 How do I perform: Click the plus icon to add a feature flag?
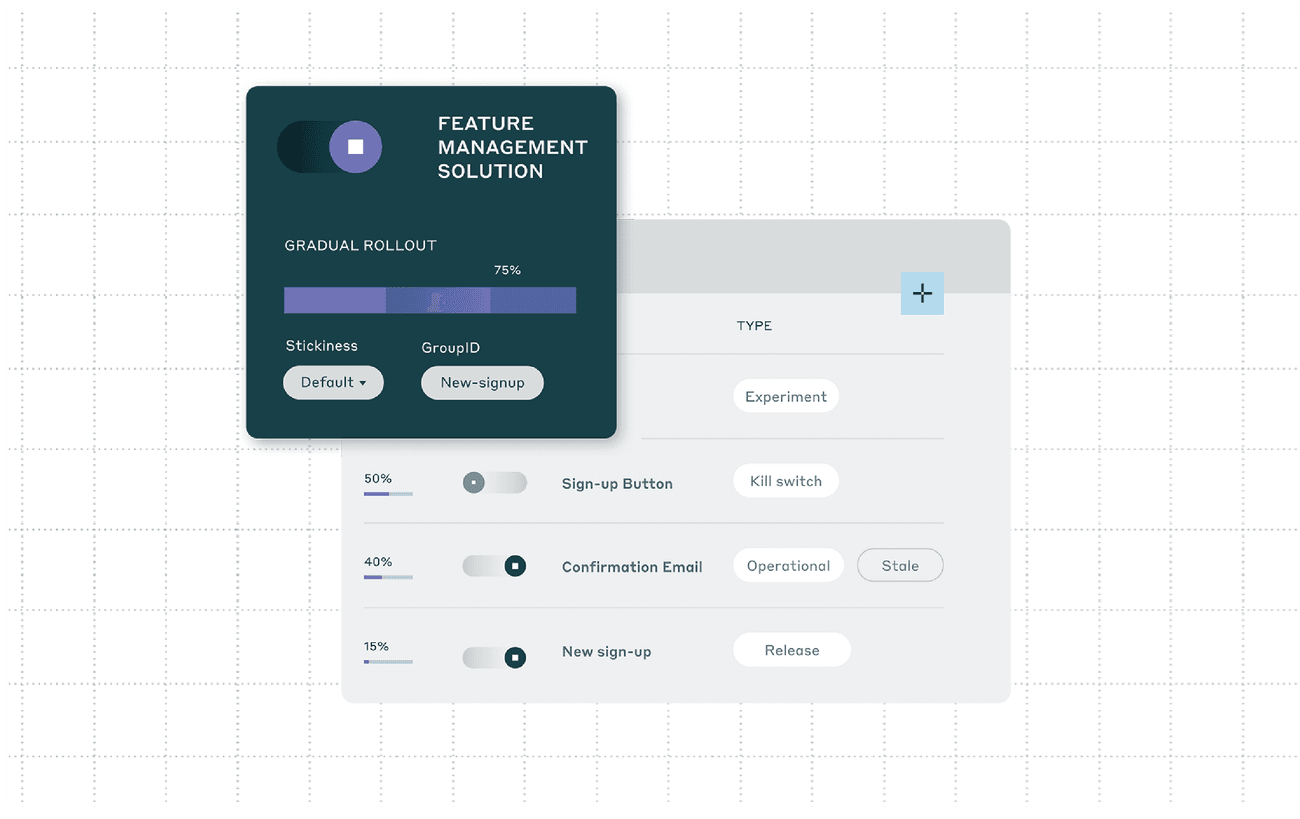922,293
